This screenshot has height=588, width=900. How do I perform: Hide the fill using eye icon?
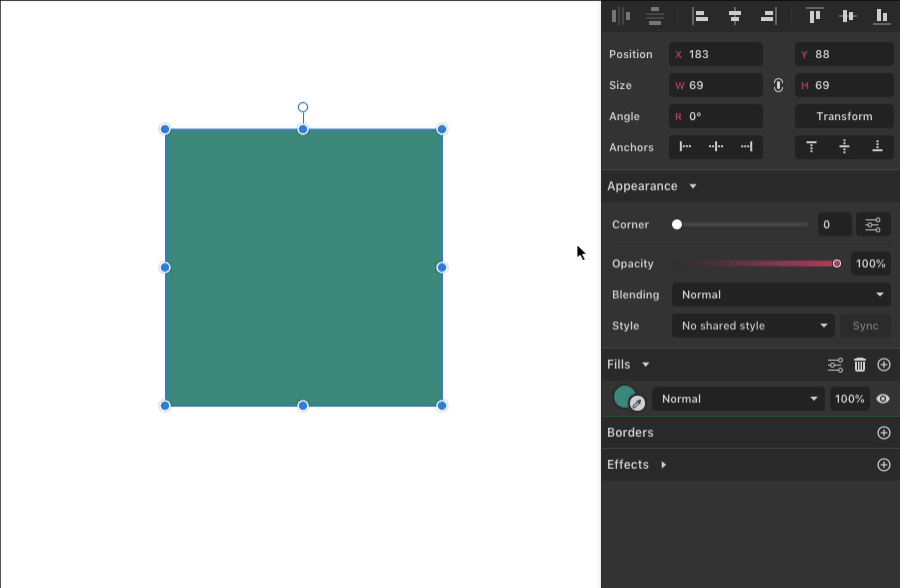883,399
